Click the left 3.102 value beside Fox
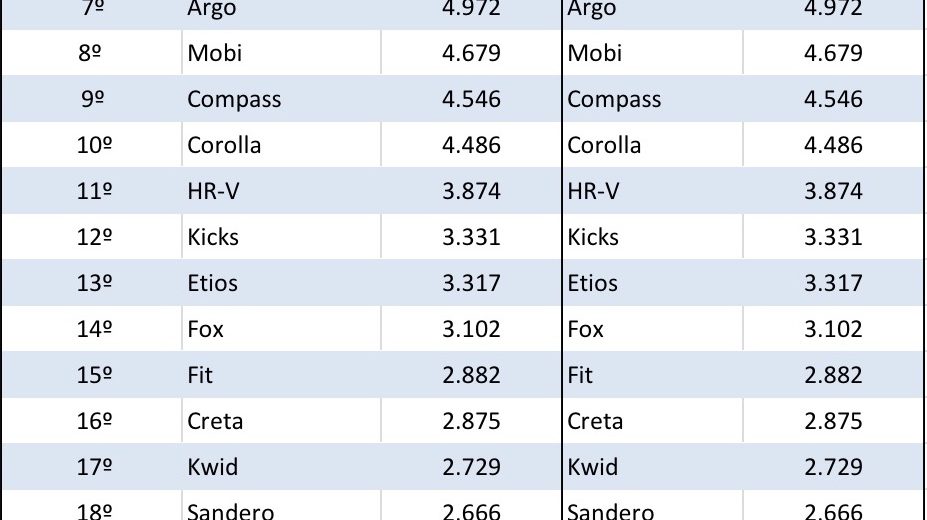Image resolution: width=927 pixels, height=520 pixels. [471, 329]
